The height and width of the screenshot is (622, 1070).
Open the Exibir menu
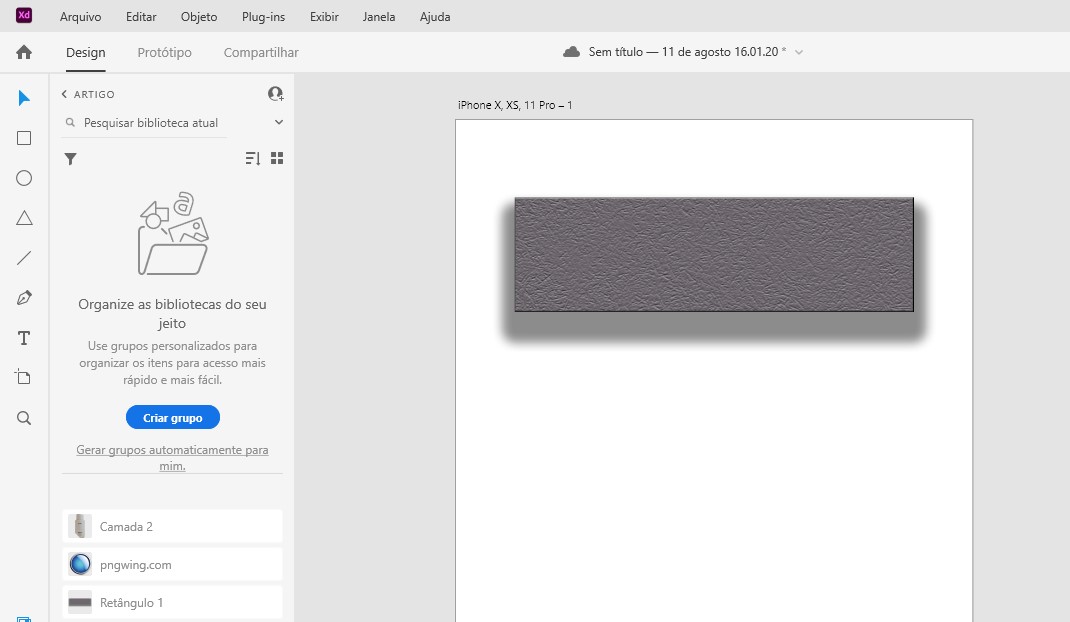coord(324,16)
